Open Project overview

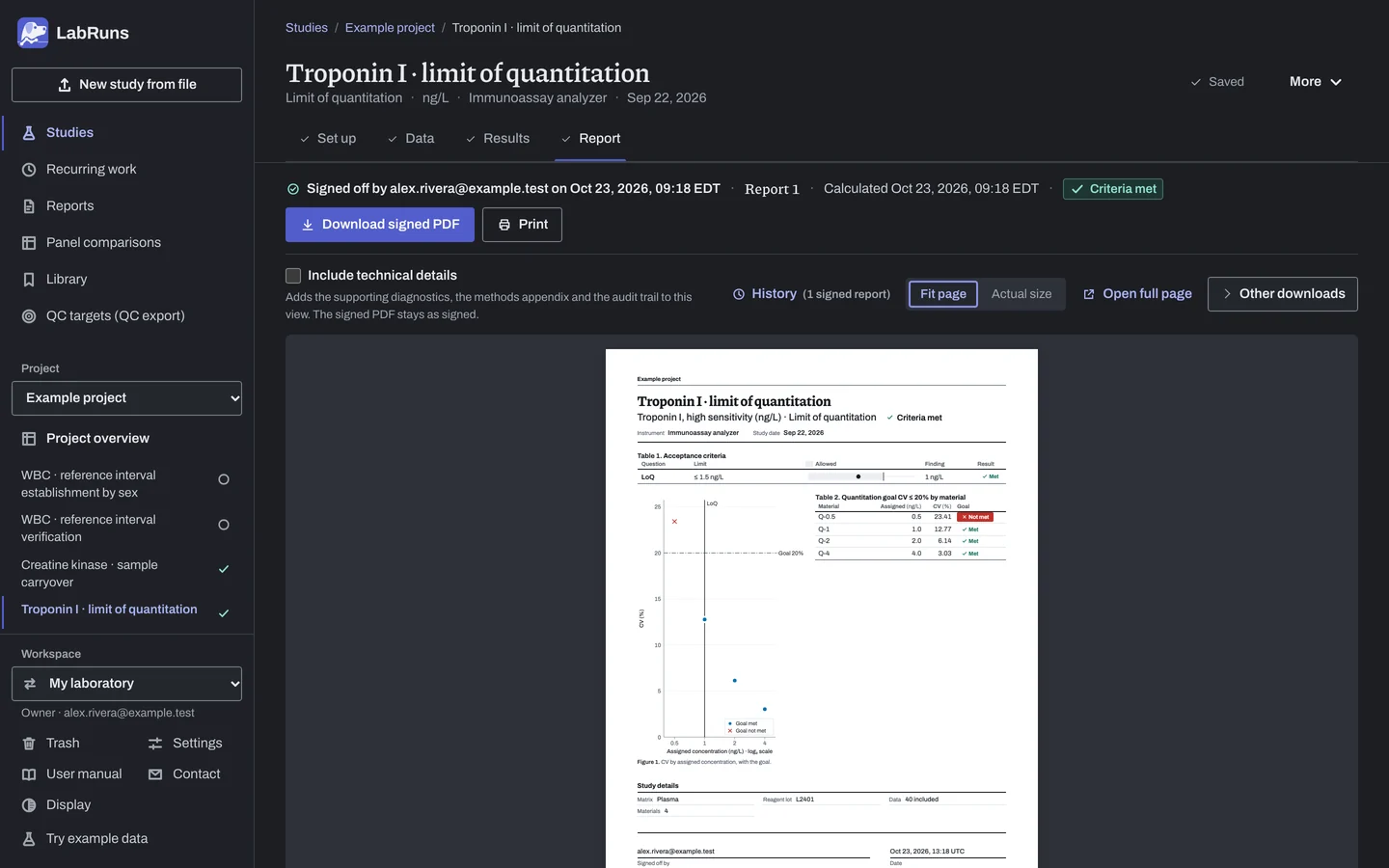(x=127, y=439)
